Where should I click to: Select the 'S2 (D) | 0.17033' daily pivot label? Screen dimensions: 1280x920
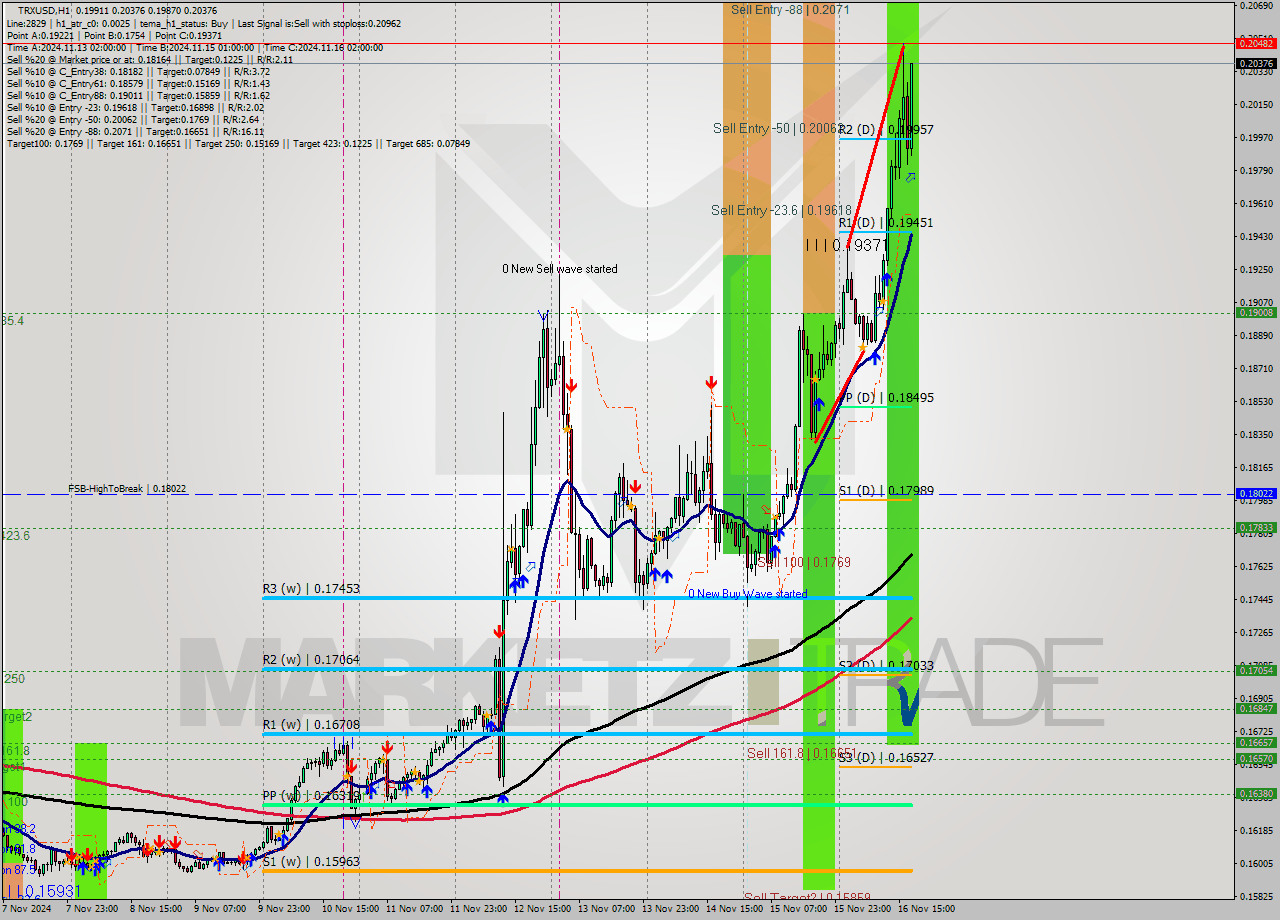886,665
